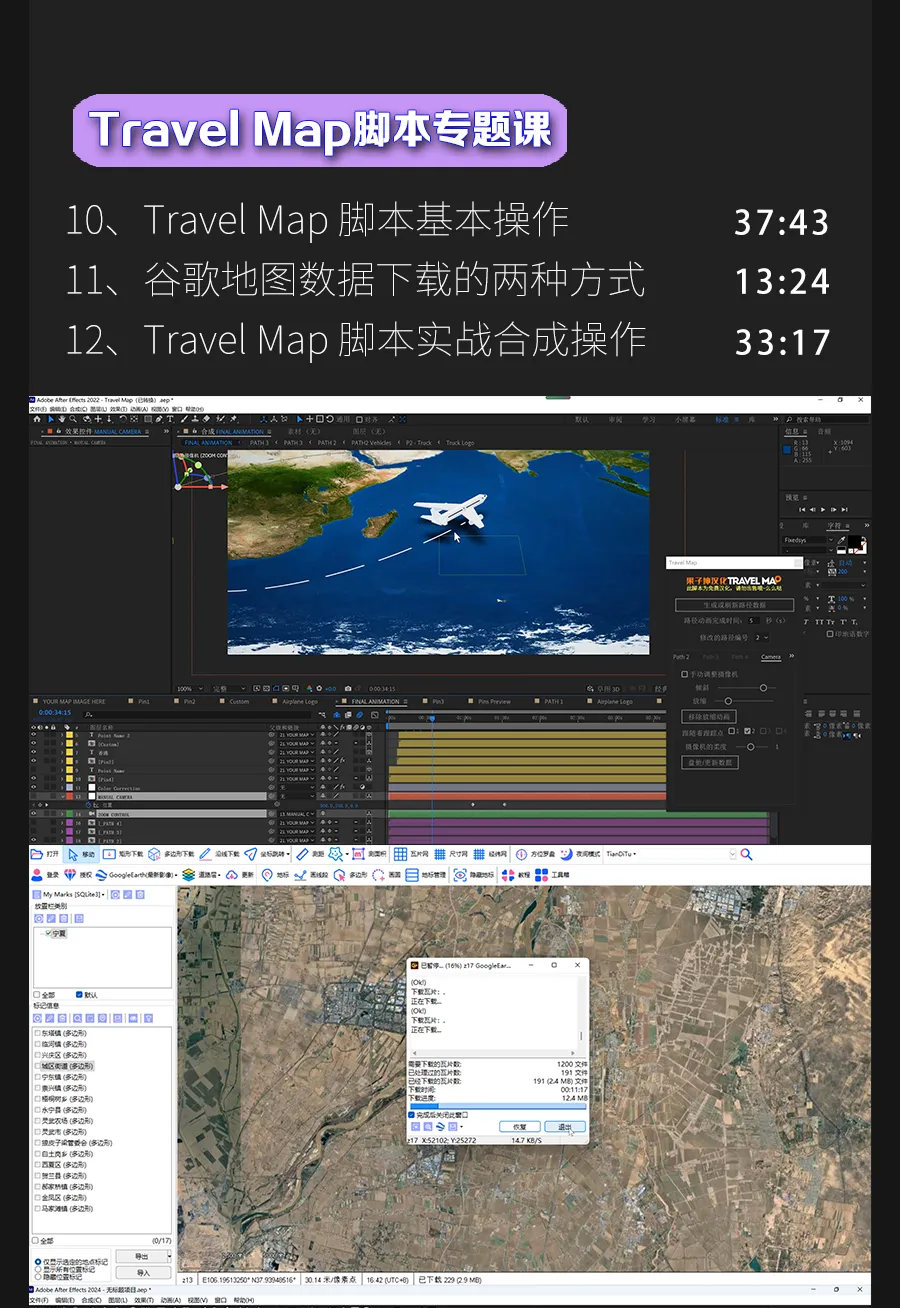The image size is (900, 1308).
Task: Click the 导出 export button
Action: [141, 1256]
